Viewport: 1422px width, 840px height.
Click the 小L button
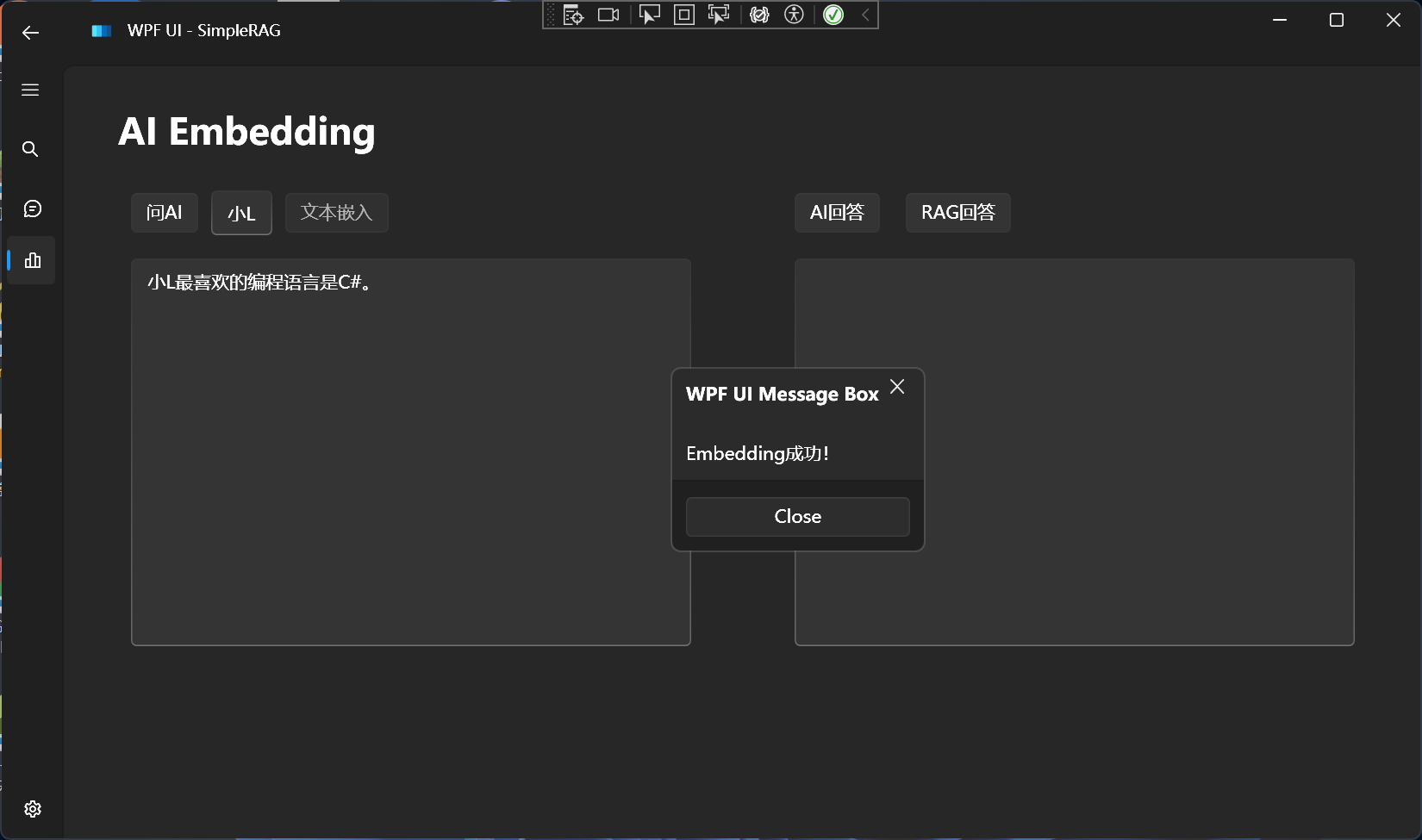point(241,213)
